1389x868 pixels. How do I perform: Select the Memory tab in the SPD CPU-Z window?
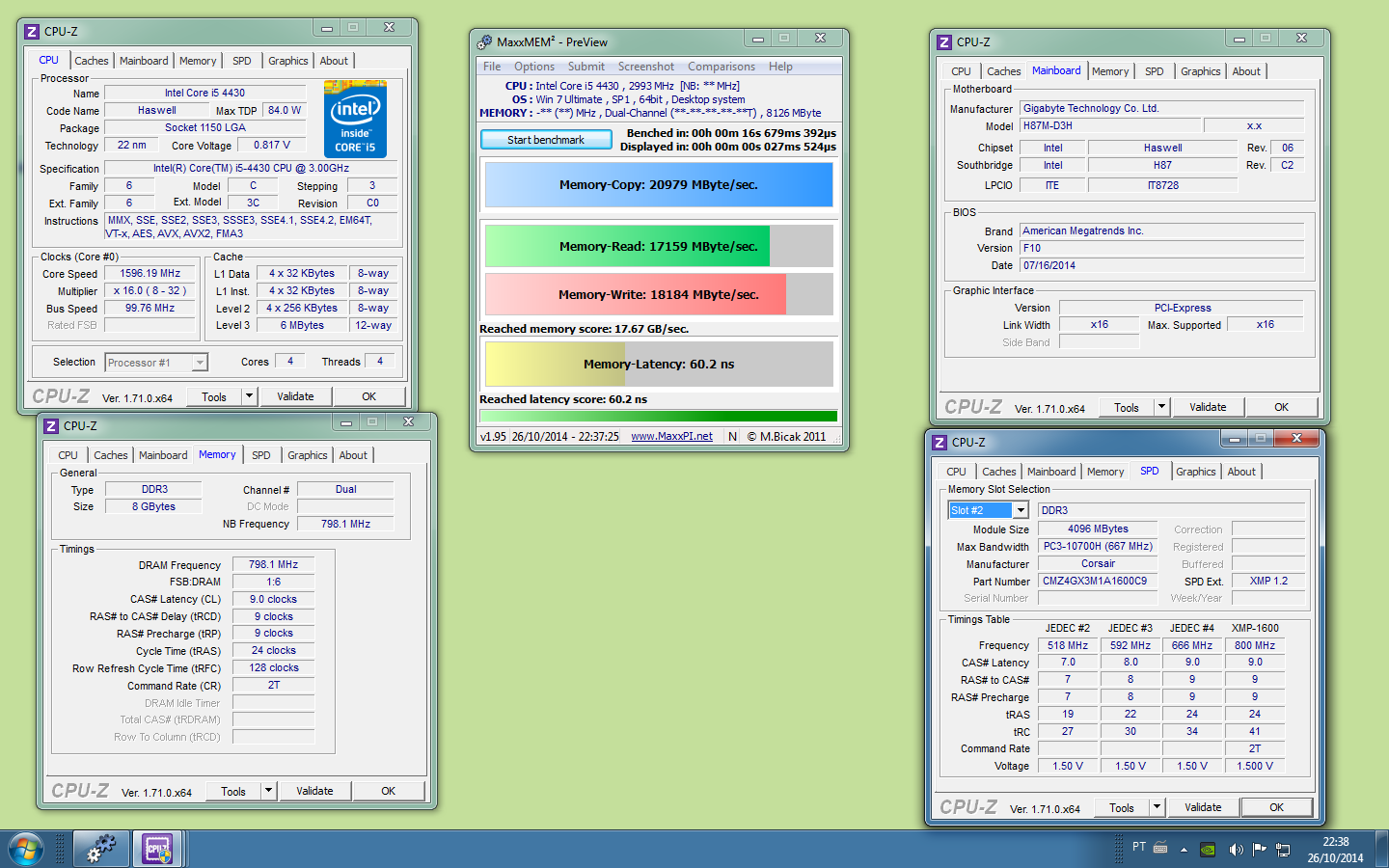coord(1105,472)
